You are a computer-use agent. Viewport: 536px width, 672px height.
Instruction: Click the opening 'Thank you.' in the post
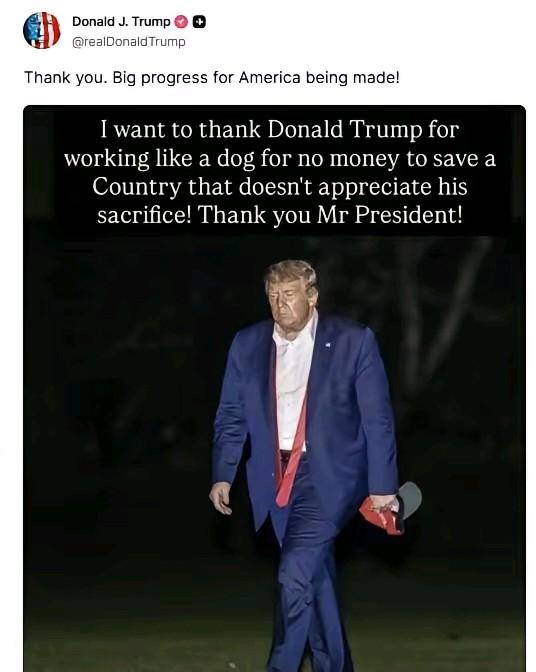(x=65, y=78)
